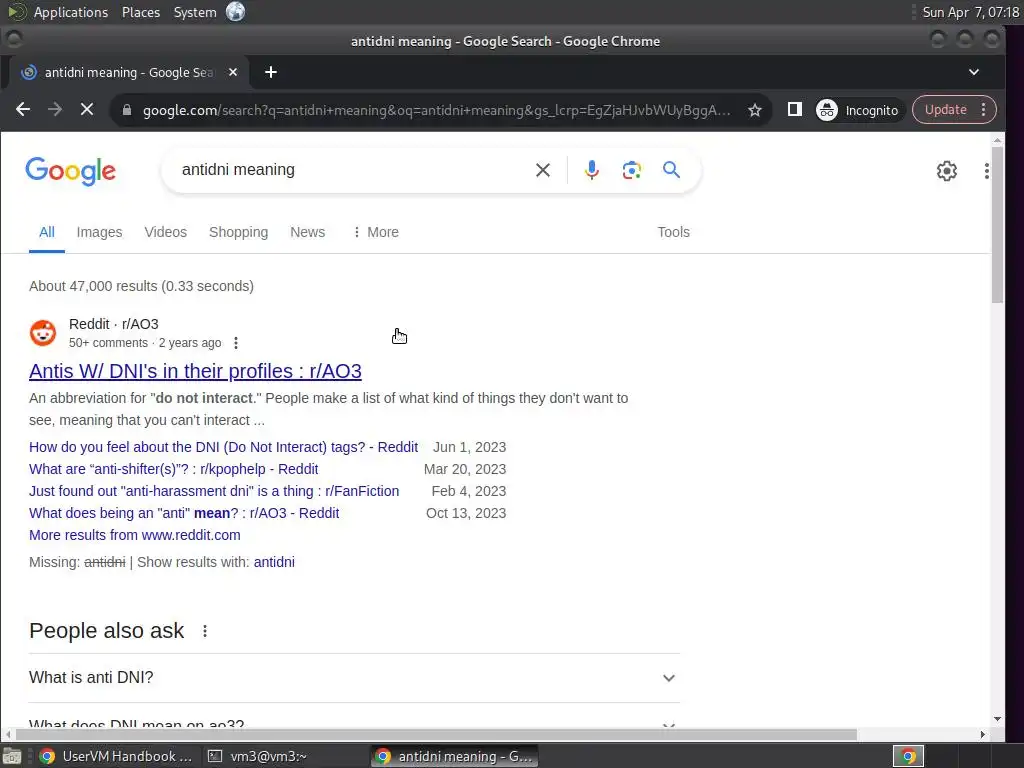Select the antidni meaning browser tab
The height and width of the screenshot is (768, 1024).
(x=129, y=72)
